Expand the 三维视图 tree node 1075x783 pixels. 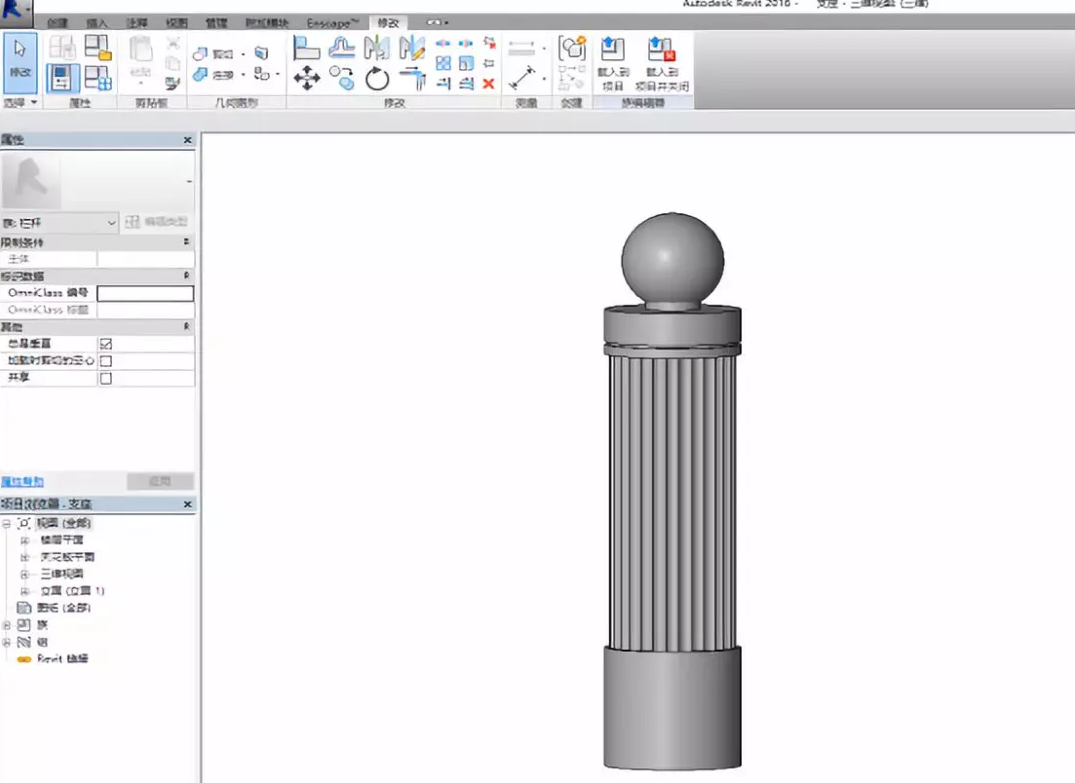tap(25, 574)
